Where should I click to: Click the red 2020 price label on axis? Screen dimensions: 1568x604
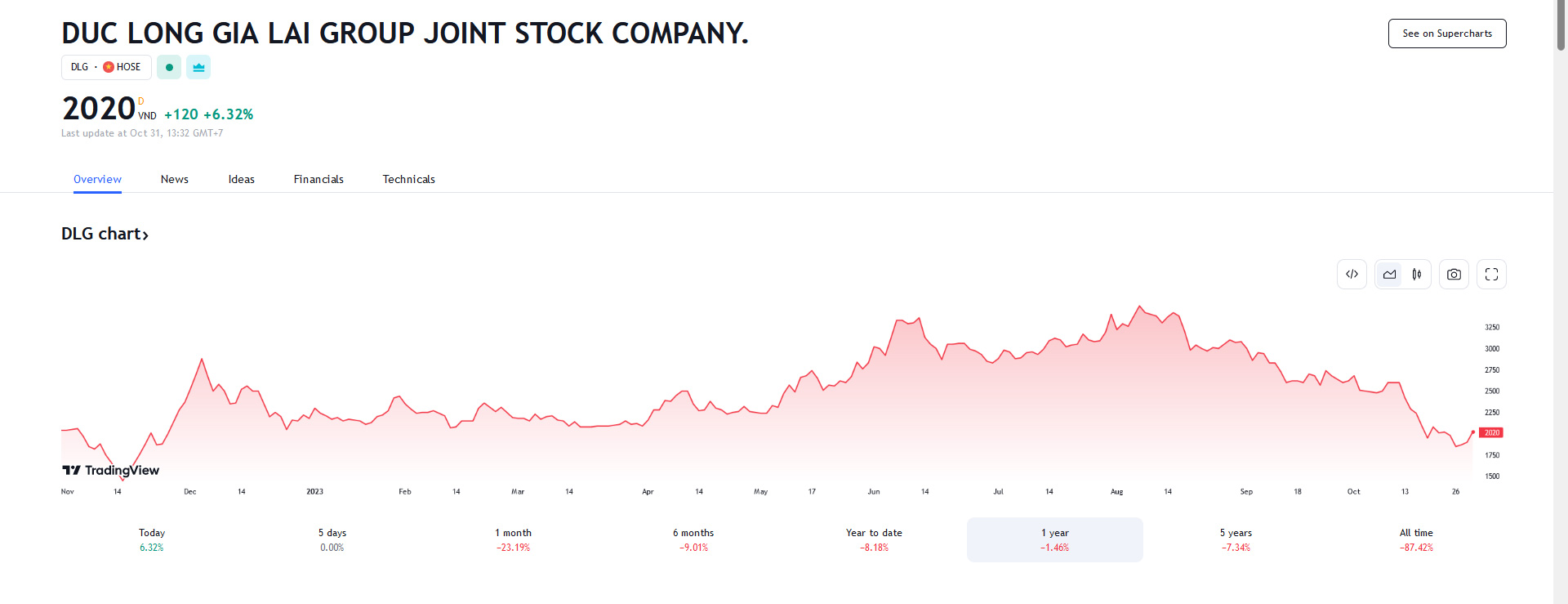pyautogui.click(x=1491, y=432)
